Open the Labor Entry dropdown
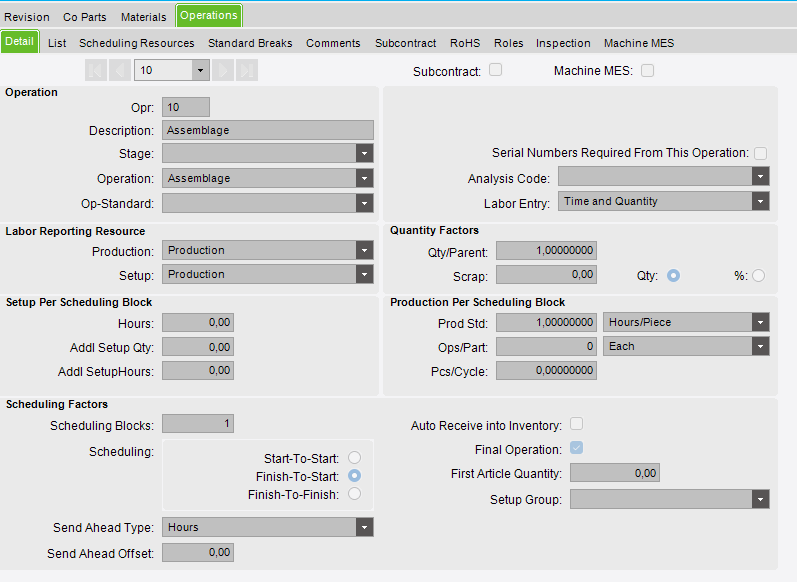Screen dimensions: 797x582 click(760, 201)
